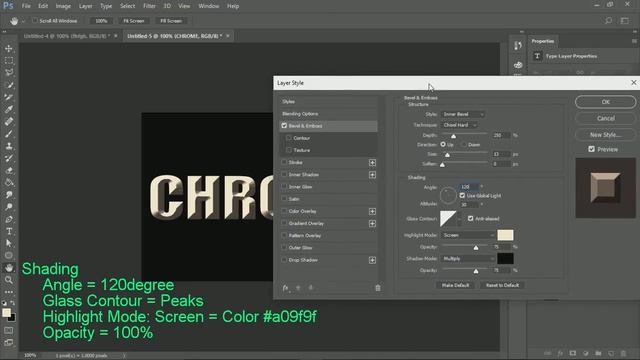Select the Brush tool
The image size is (640, 360).
(9, 134)
